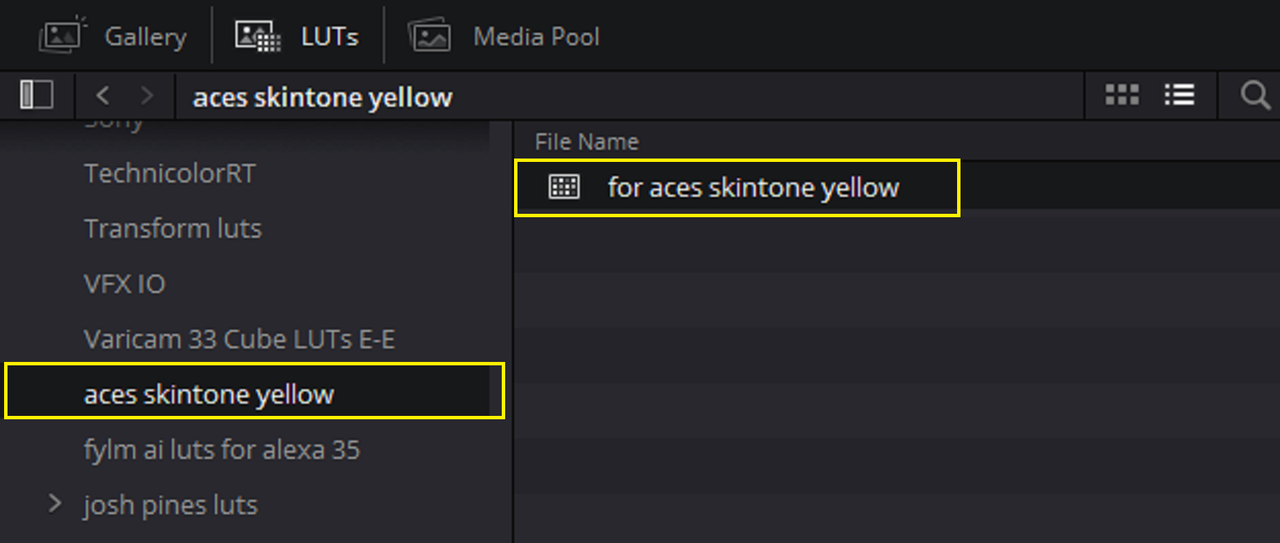Open the Transform luts folder
The image size is (1280, 543).
173,228
